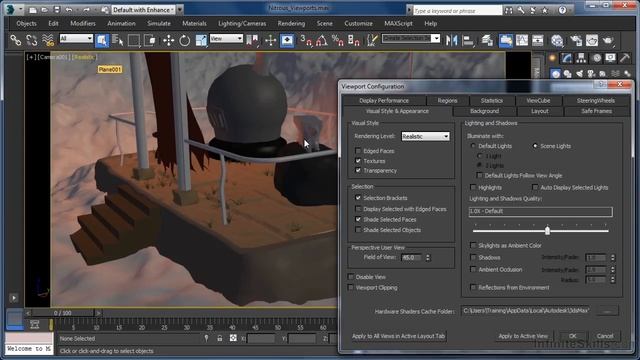Image resolution: width=640 pixels, height=360 pixels.
Task: Uncheck the Textures checkbox
Action: click(x=358, y=161)
